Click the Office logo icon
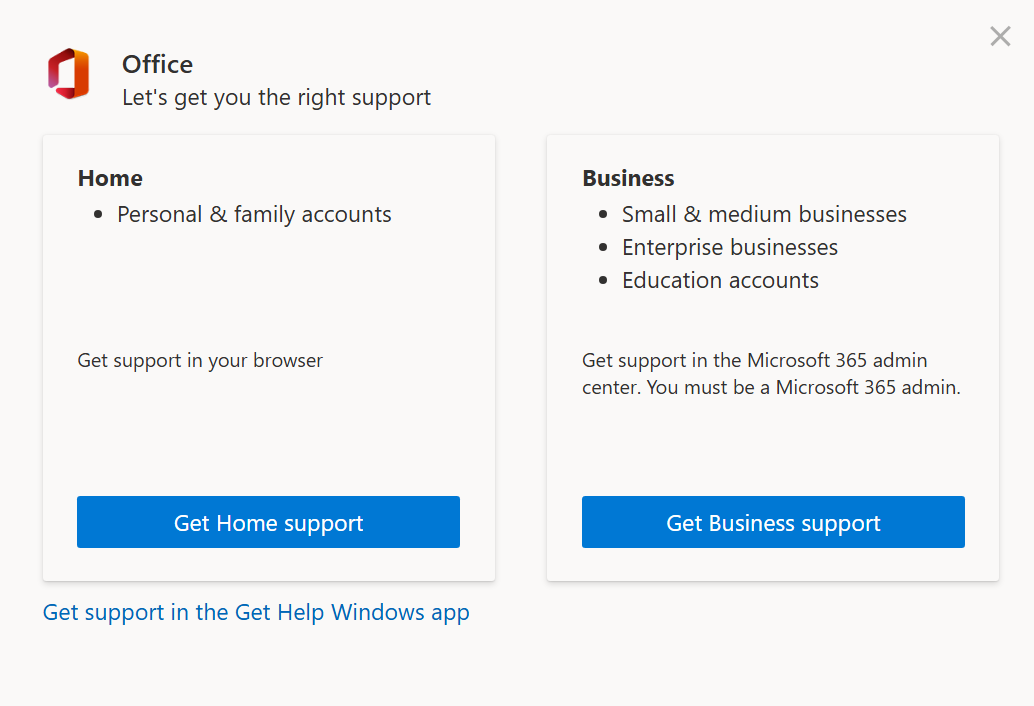This screenshot has height=706, width=1034. tap(68, 74)
